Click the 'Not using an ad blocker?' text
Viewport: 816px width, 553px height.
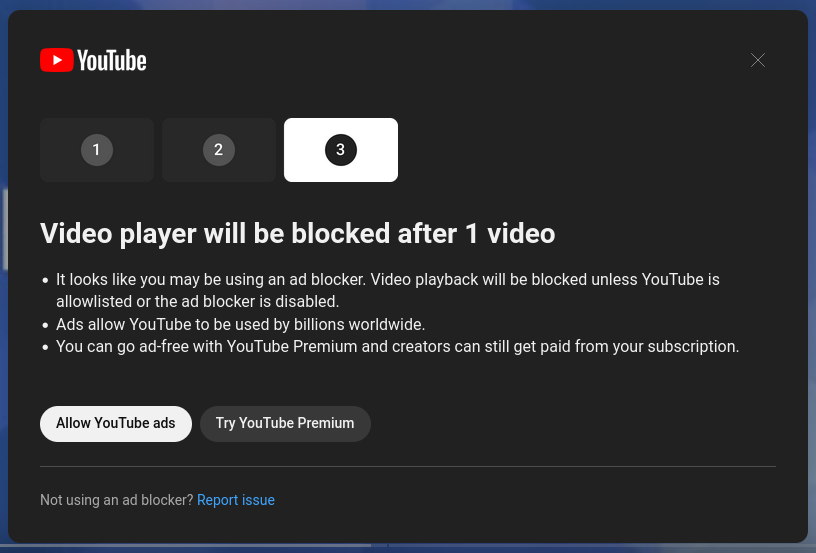[116, 500]
